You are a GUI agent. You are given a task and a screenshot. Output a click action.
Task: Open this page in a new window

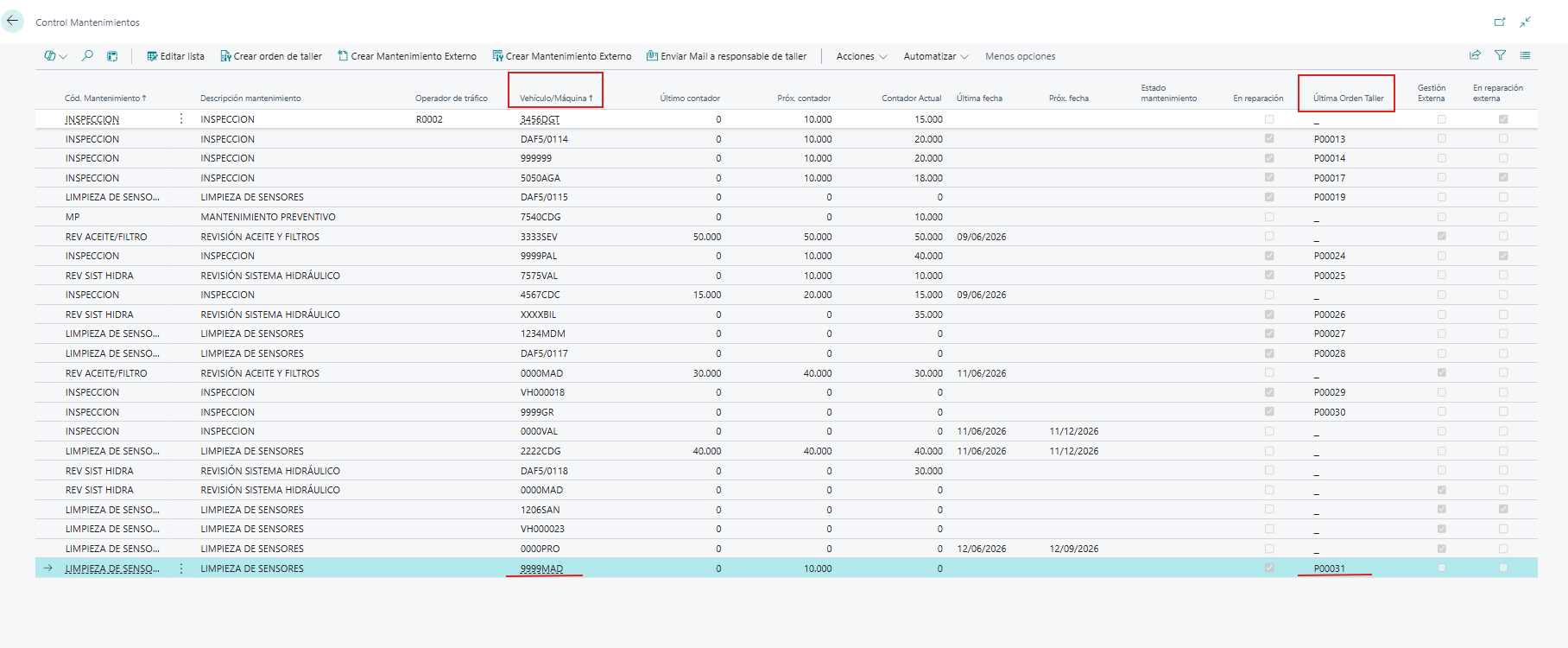(1500, 22)
